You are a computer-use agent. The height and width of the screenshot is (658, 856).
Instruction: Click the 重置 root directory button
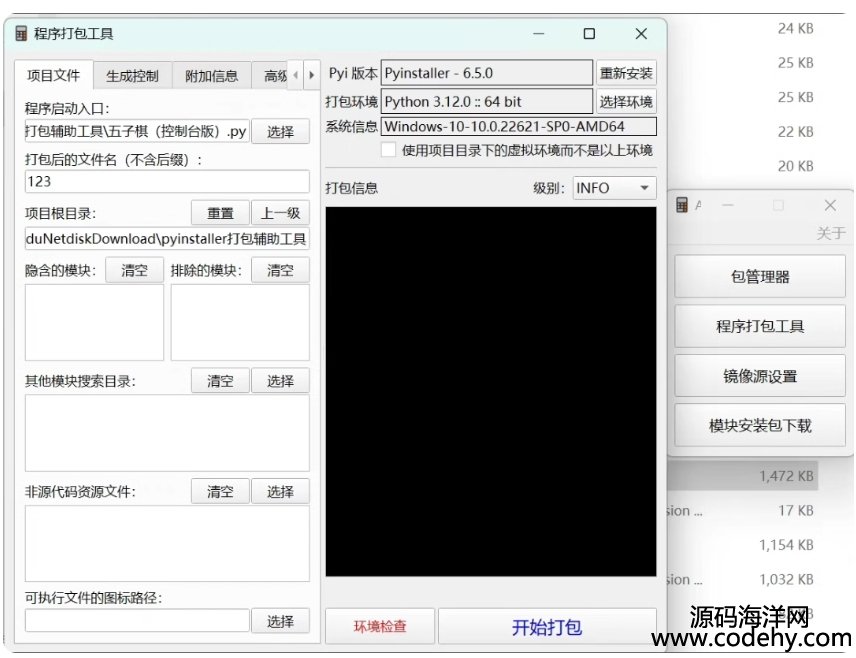click(220, 213)
